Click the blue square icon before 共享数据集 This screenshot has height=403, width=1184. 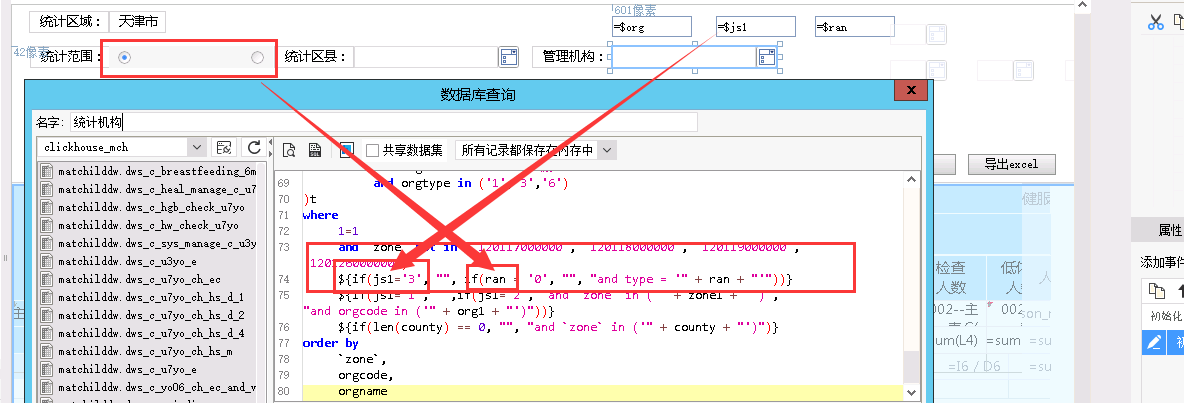point(347,150)
